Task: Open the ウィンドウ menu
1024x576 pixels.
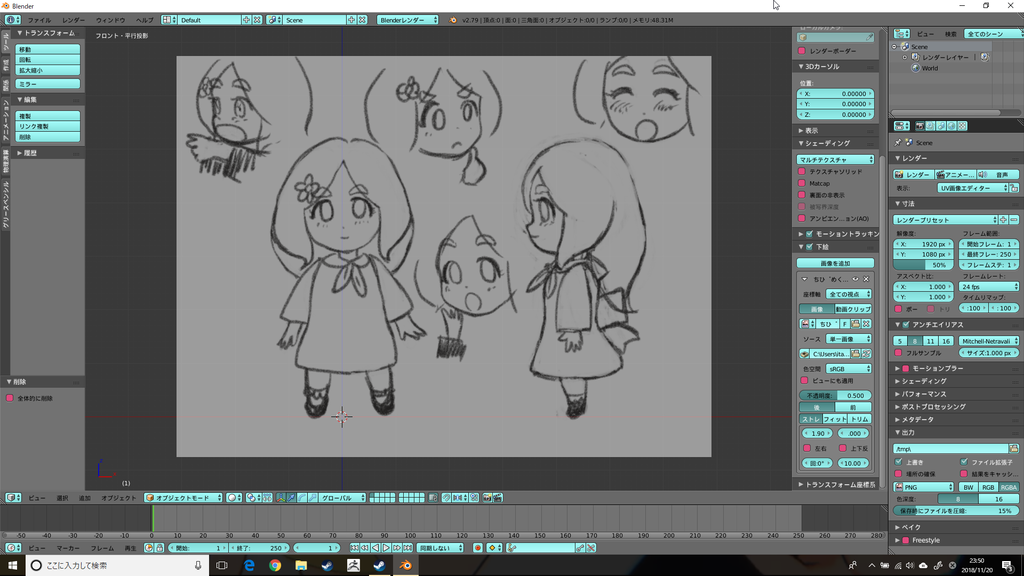Action: (110, 20)
